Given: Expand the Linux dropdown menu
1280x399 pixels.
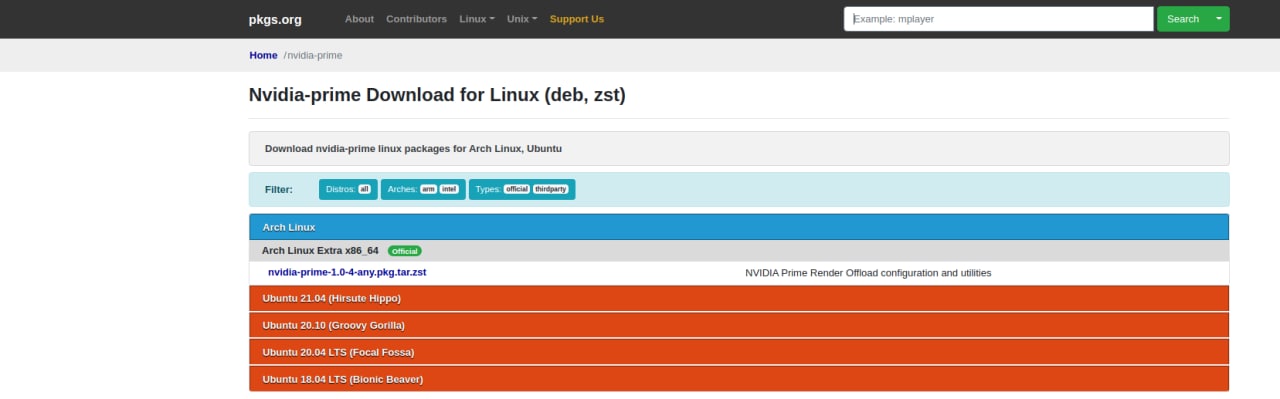Looking at the screenshot, I should (x=477, y=19).
